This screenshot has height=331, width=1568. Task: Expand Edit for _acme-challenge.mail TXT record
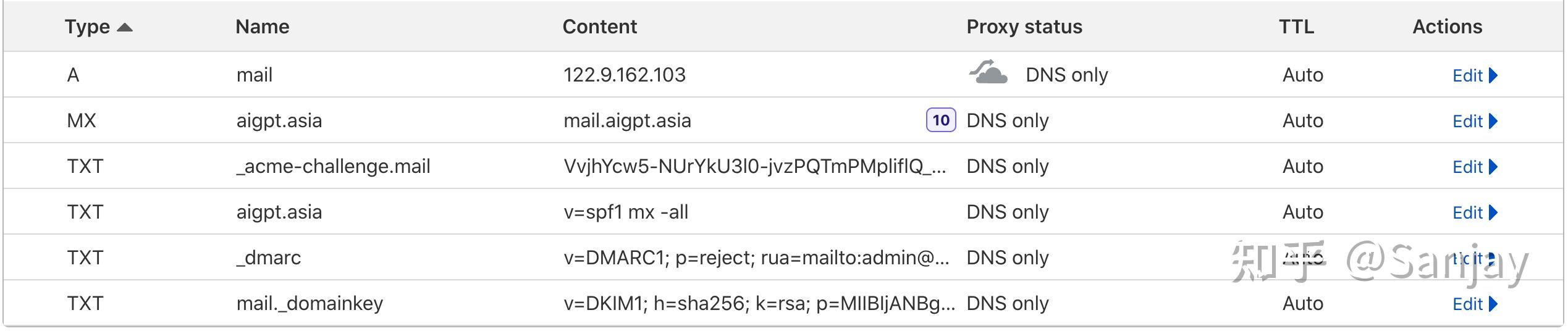coord(1475,167)
